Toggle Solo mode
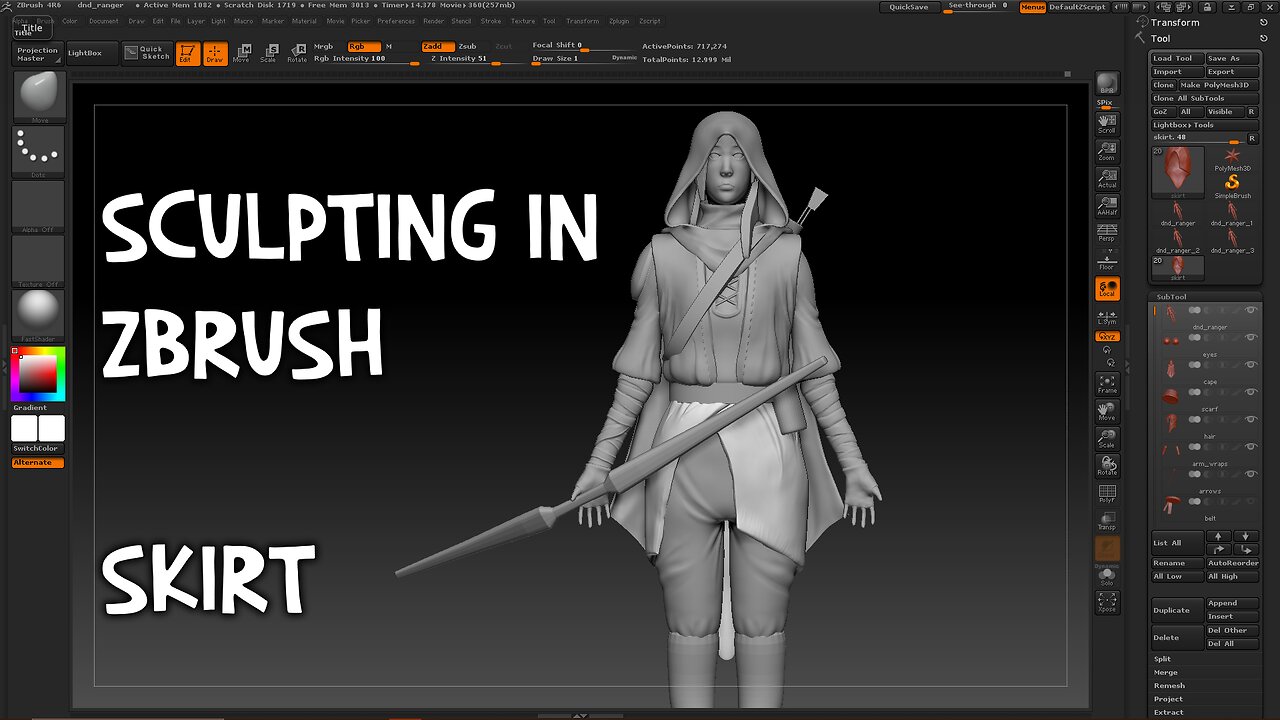 coord(1107,575)
